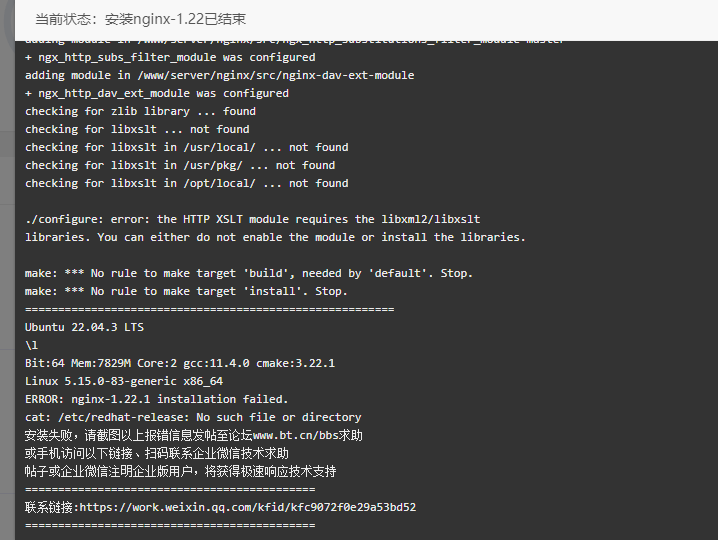Select the 'Ubuntu 22.04.3 LTS' line
Screen dimensions: 718x540
[84, 327]
